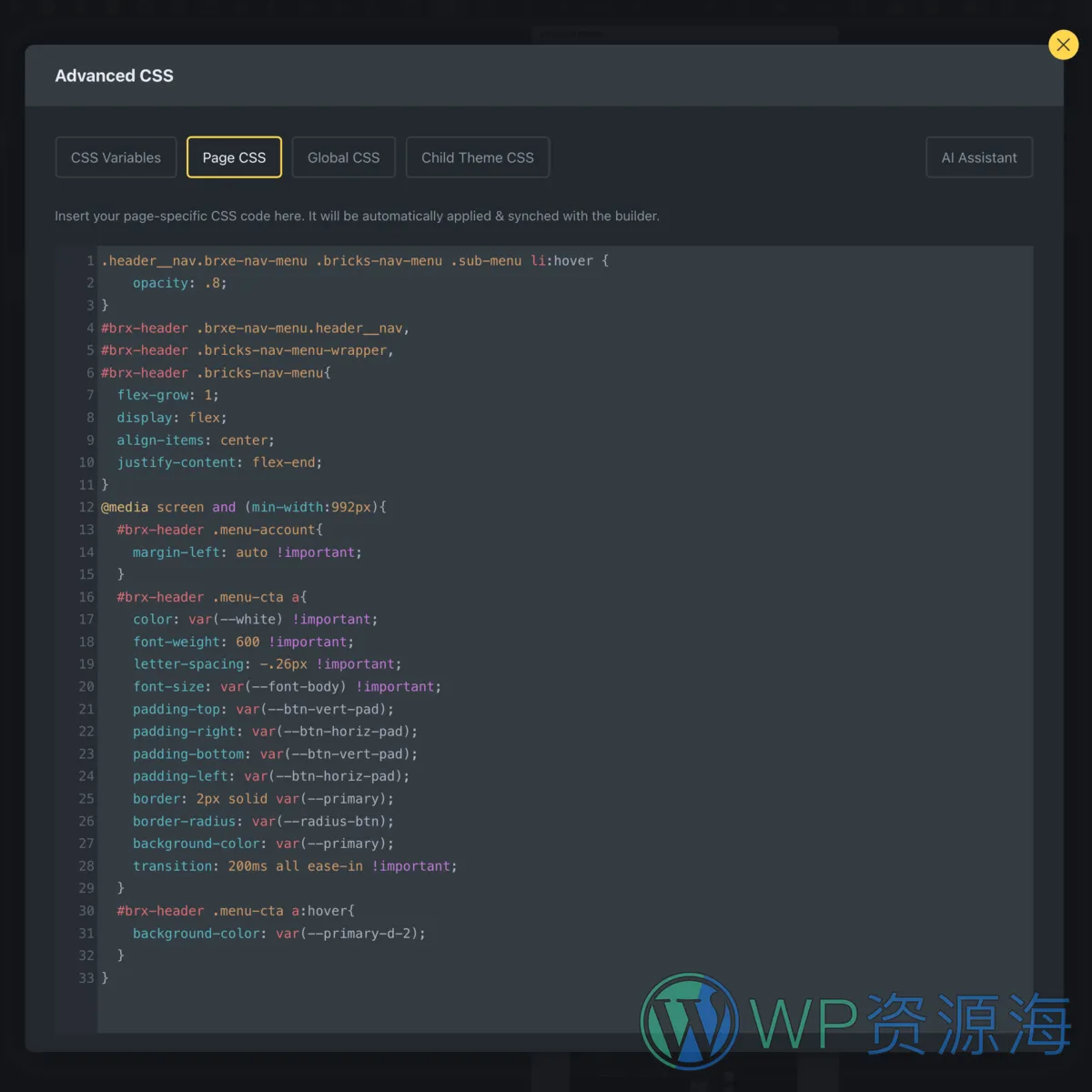Screen dimensions: 1092x1092
Task: Click 'background-color: var(--primary-d-2);' line
Action: click(279, 934)
